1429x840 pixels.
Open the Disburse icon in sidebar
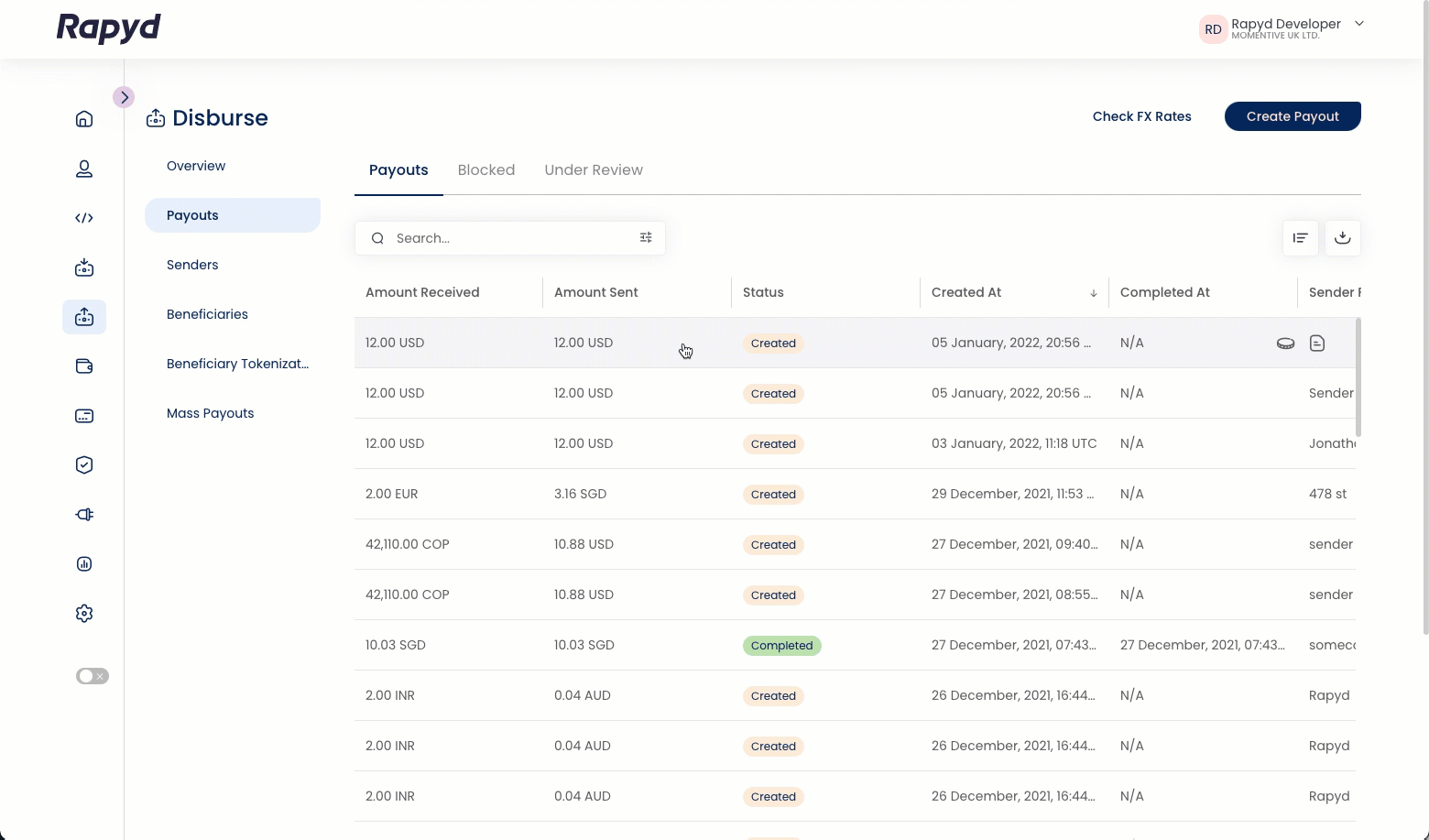point(84,317)
